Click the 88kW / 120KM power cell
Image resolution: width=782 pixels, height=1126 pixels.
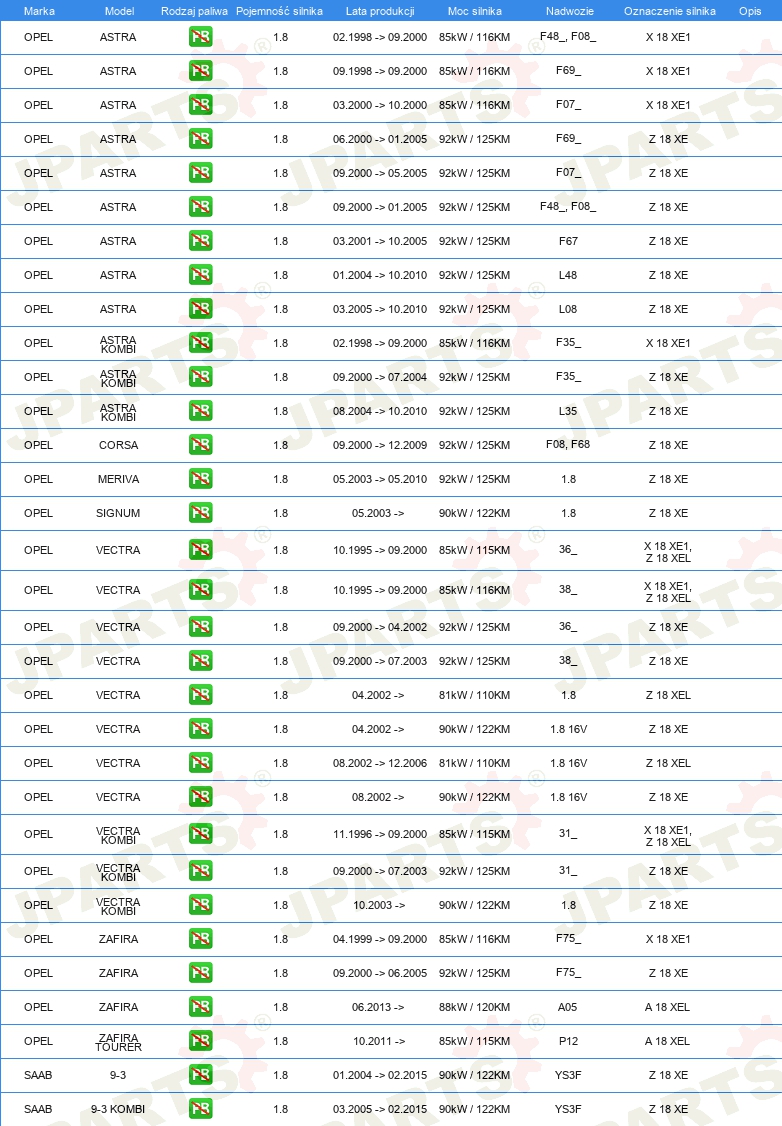[475, 1008]
